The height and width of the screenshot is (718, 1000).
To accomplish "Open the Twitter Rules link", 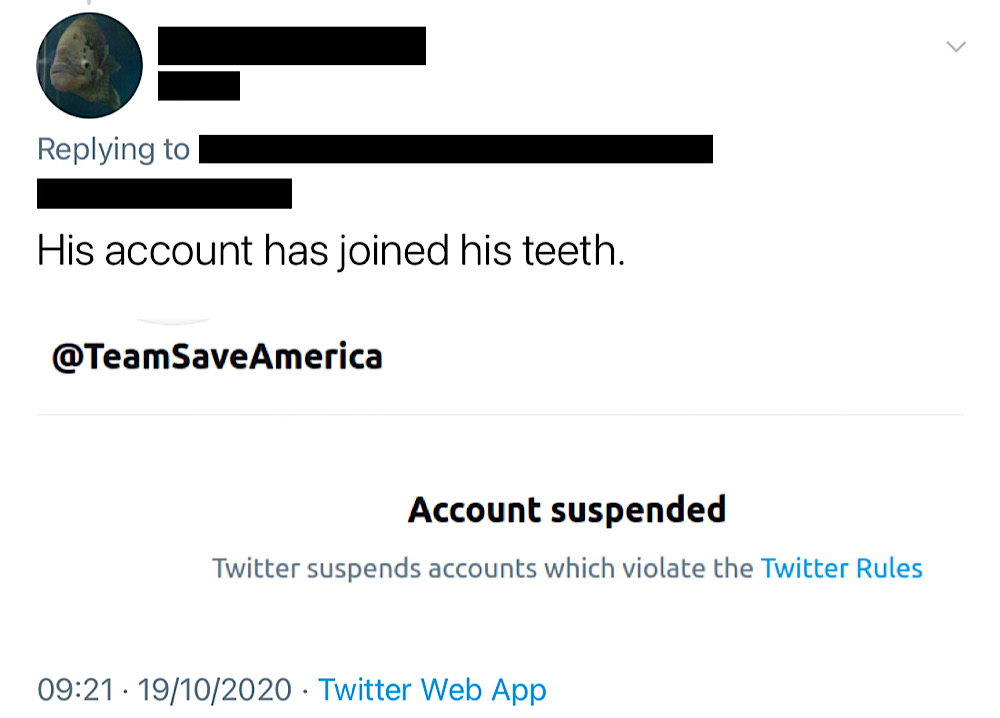I will point(841,568).
